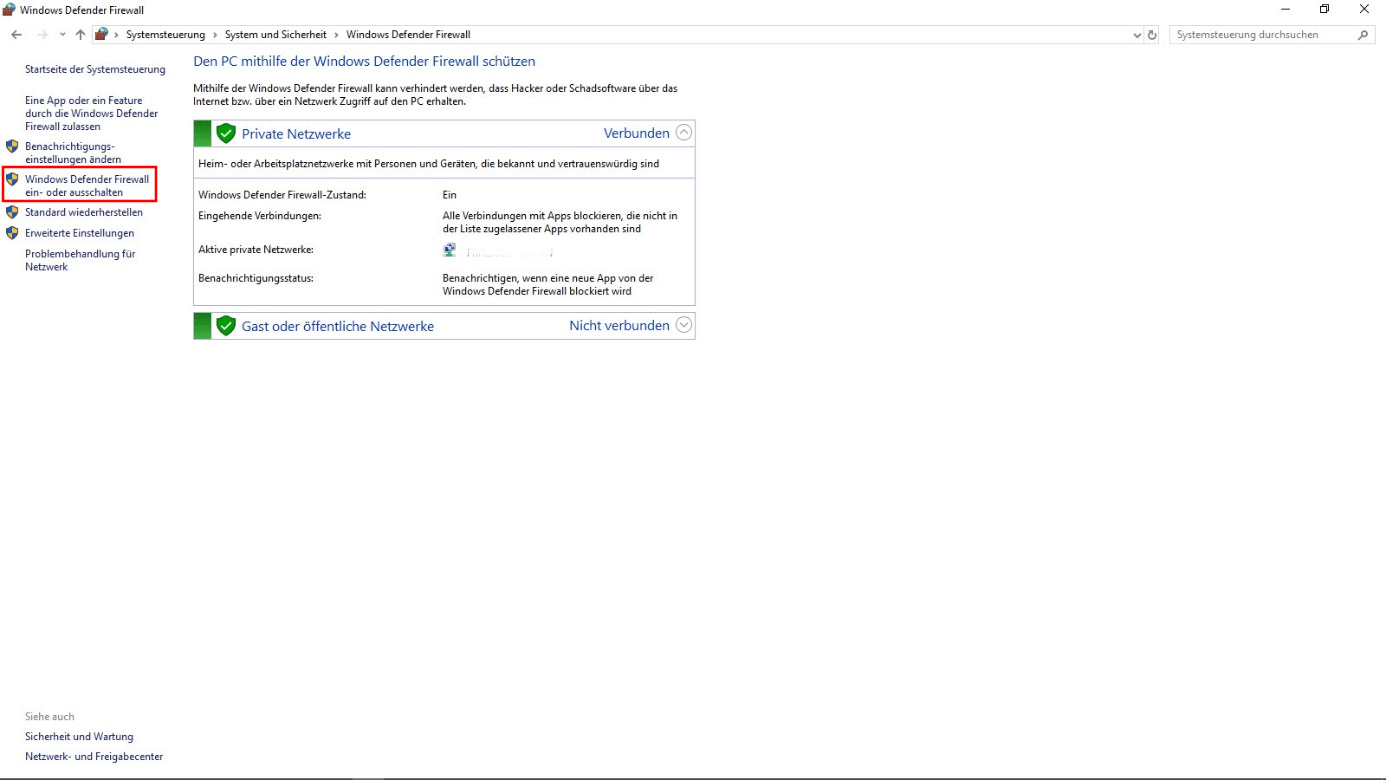Click Gast oder öffentliche Netzwerke heading
The width and height of the screenshot is (1386, 780).
[x=338, y=326]
